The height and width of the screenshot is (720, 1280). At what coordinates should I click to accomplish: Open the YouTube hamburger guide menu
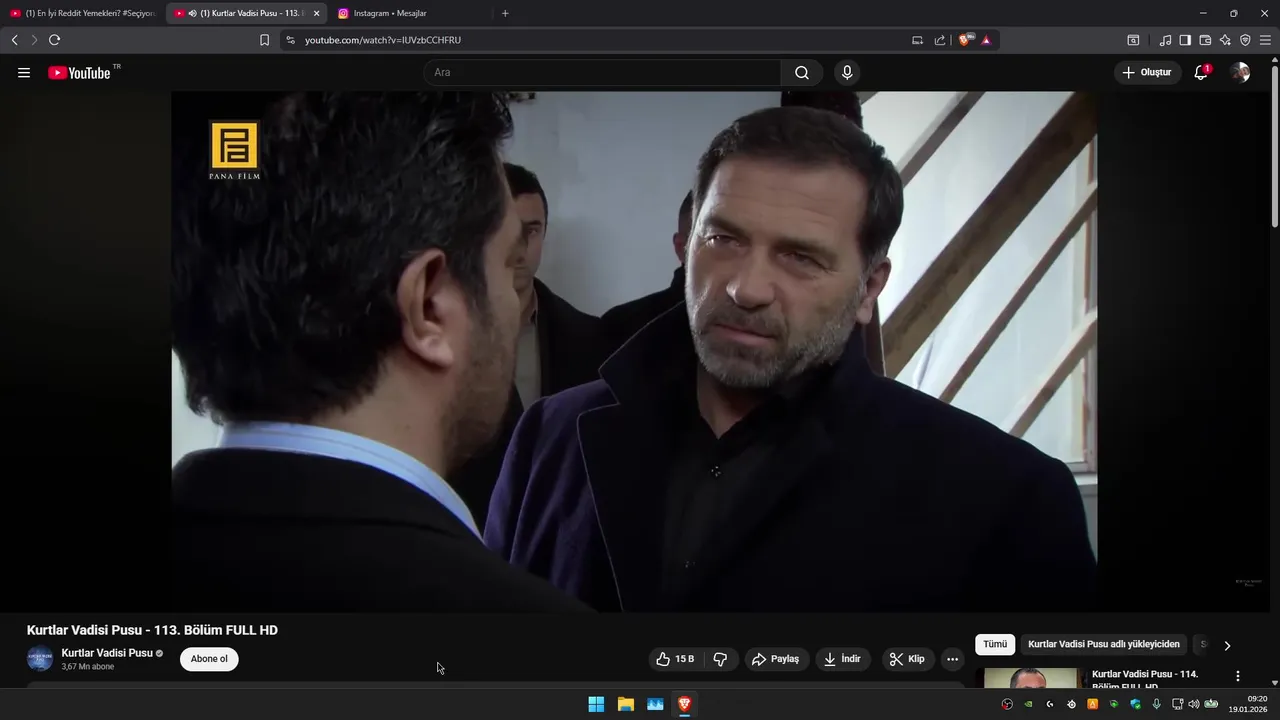point(24,72)
